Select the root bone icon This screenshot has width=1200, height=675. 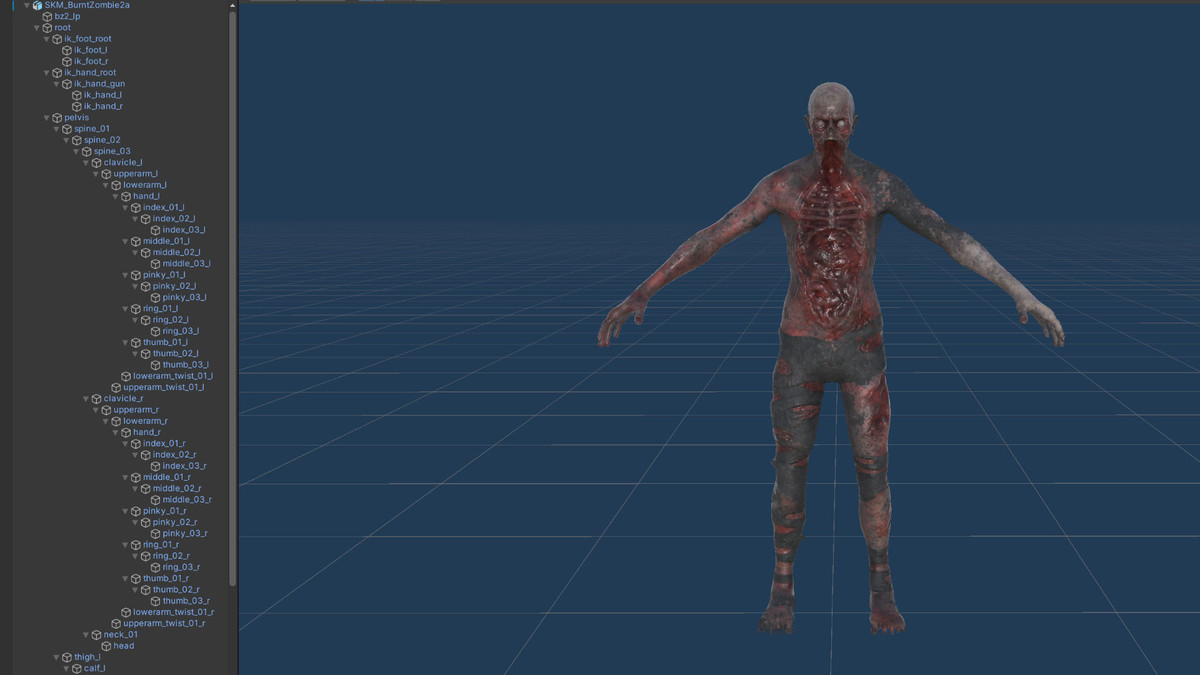coord(46,27)
